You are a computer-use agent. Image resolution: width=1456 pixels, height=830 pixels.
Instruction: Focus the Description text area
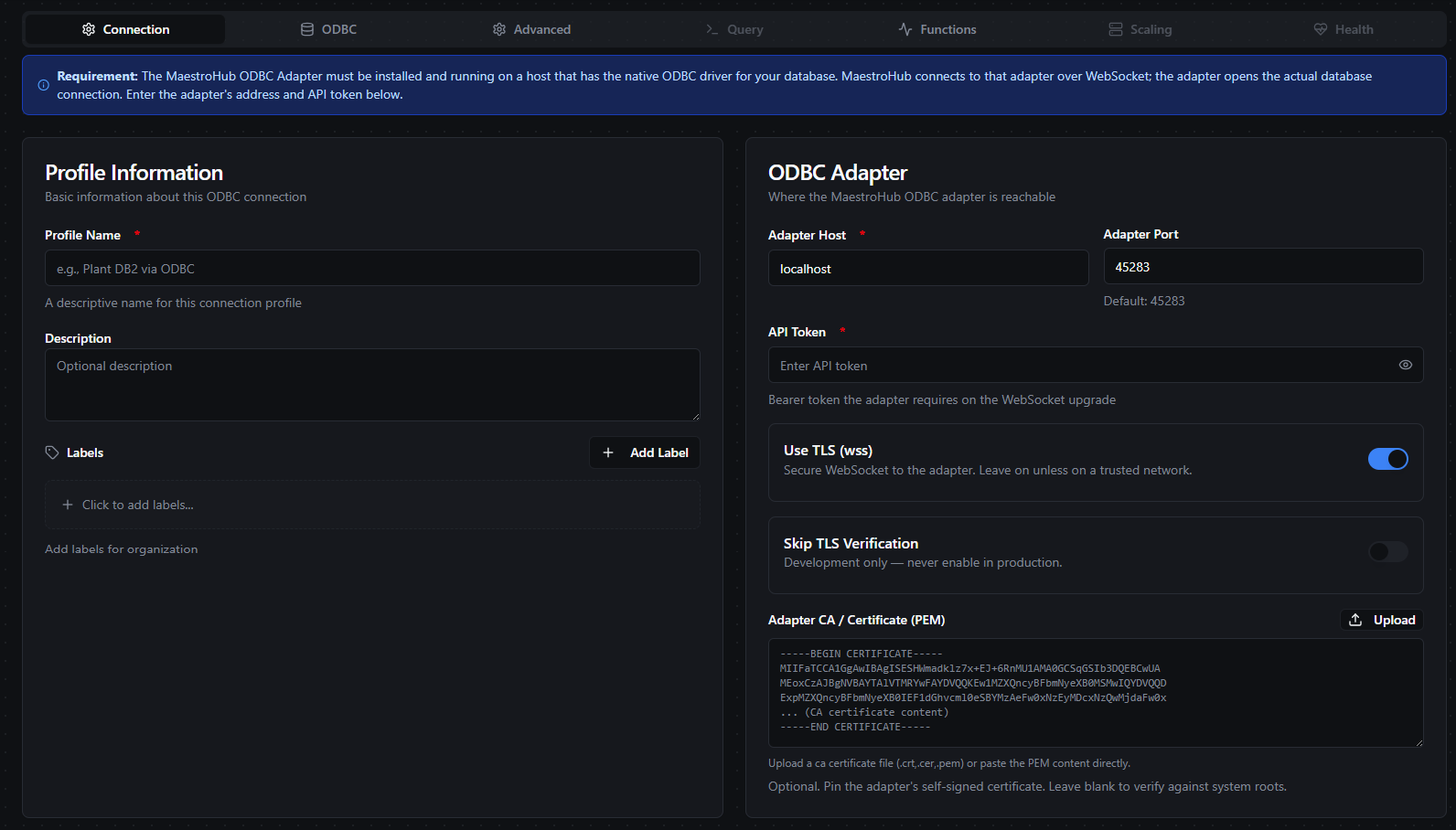tap(372, 385)
